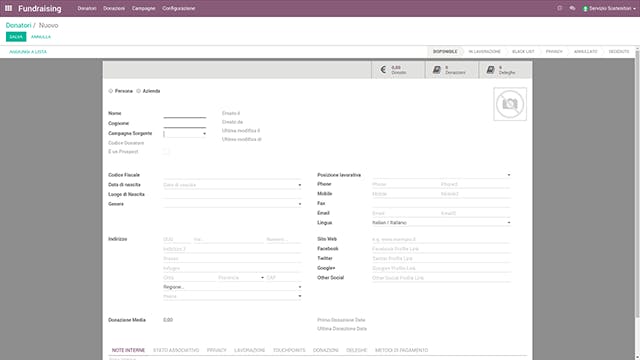This screenshot has height=360, width=640.
Task: Focus the first Email input field
Action: click(405, 213)
